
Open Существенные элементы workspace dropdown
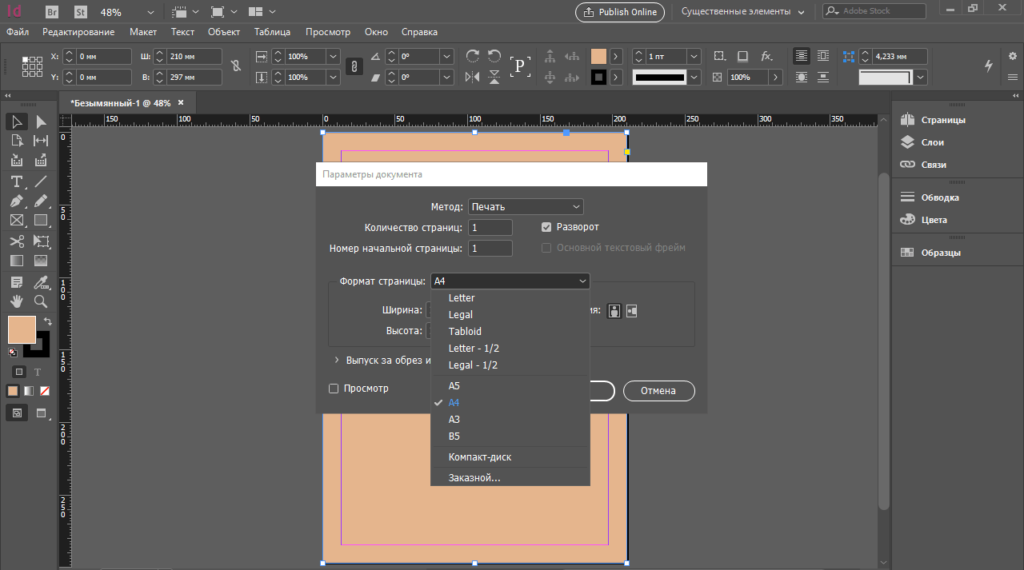[x=742, y=12]
